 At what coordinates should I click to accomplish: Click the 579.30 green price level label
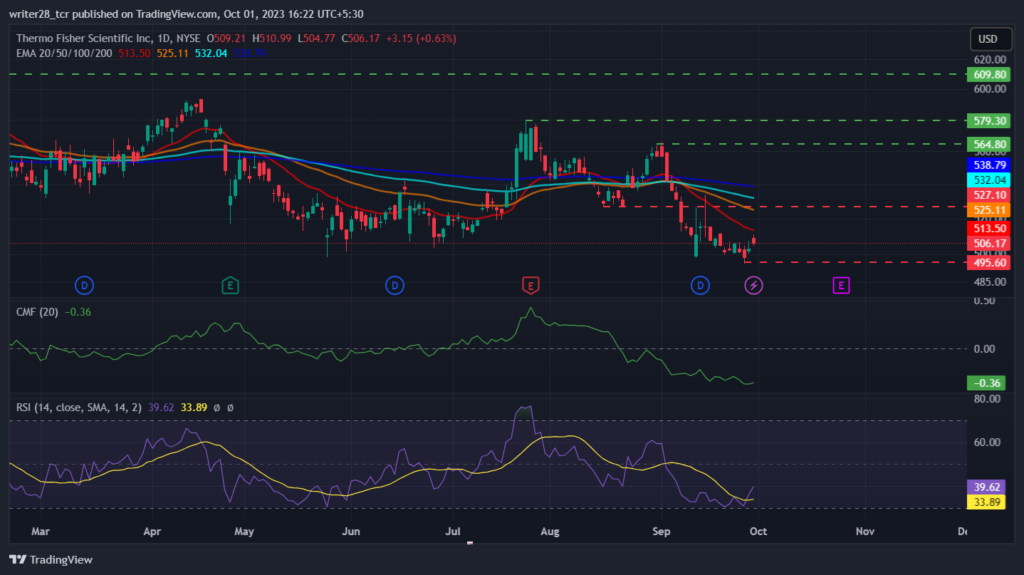tap(989, 121)
